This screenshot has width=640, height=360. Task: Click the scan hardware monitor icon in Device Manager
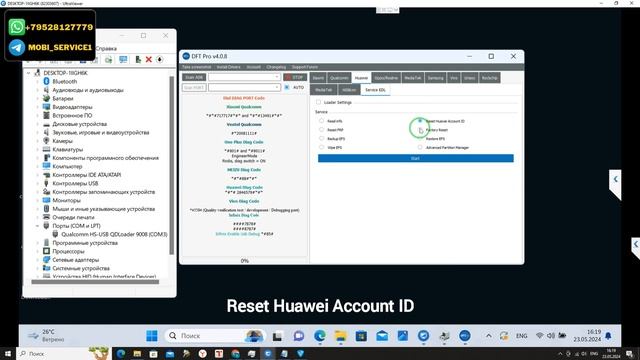(123, 60)
